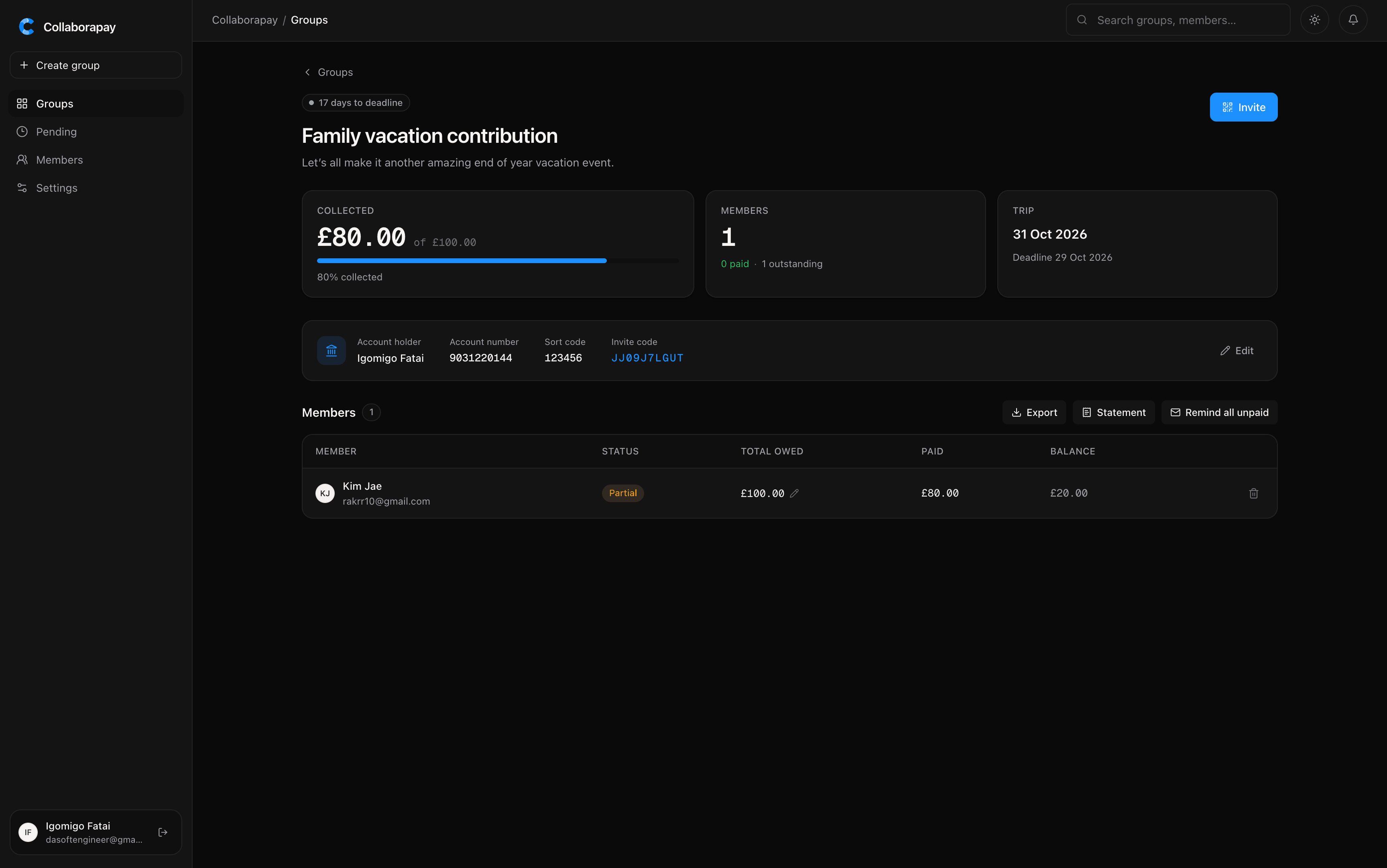1387x868 pixels.
Task: Send Remind all unpaid emails
Action: tap(1219, 413)
